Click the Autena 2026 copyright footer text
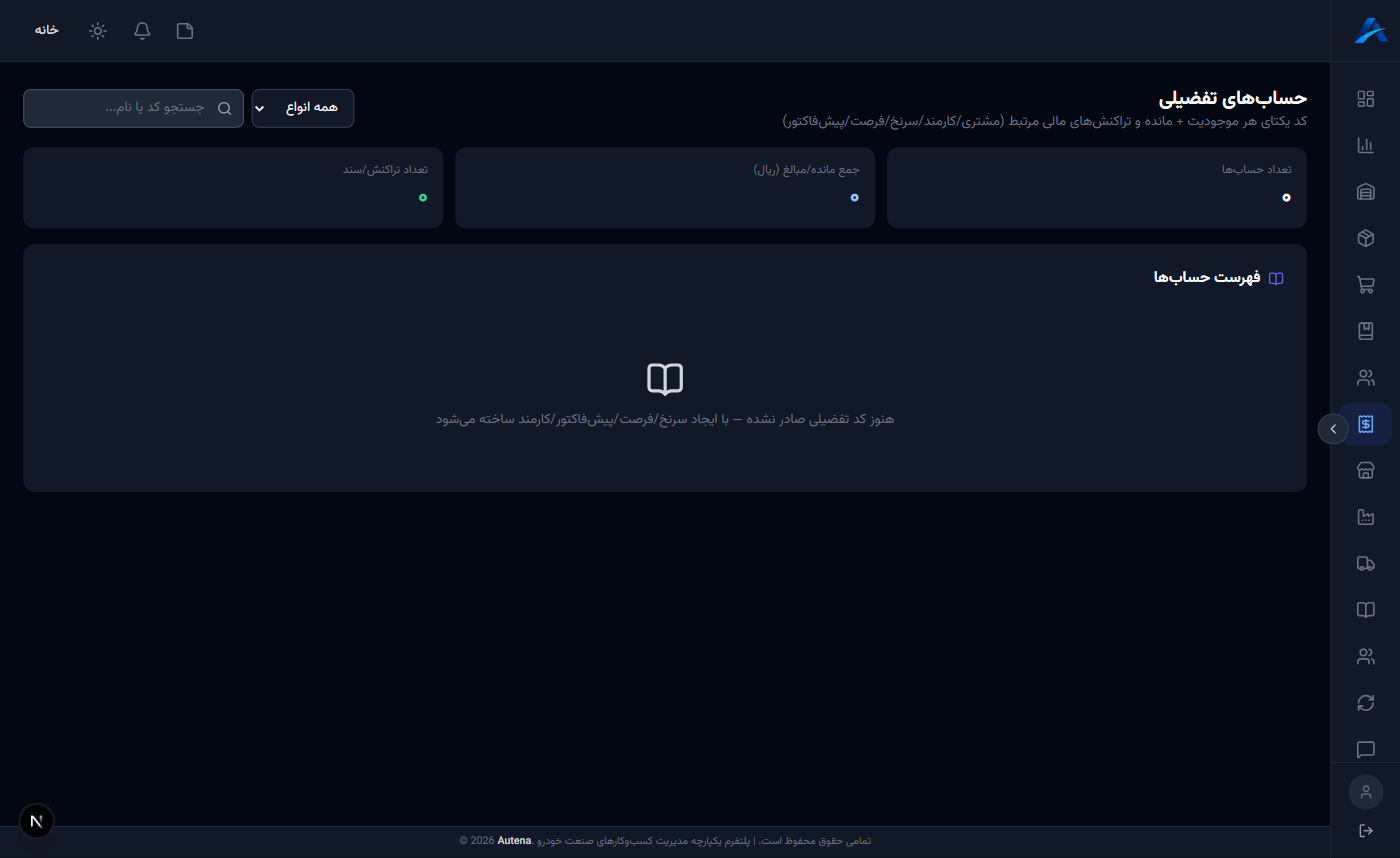The height and width of the screenshot is (858, 1400). point(665,841)
